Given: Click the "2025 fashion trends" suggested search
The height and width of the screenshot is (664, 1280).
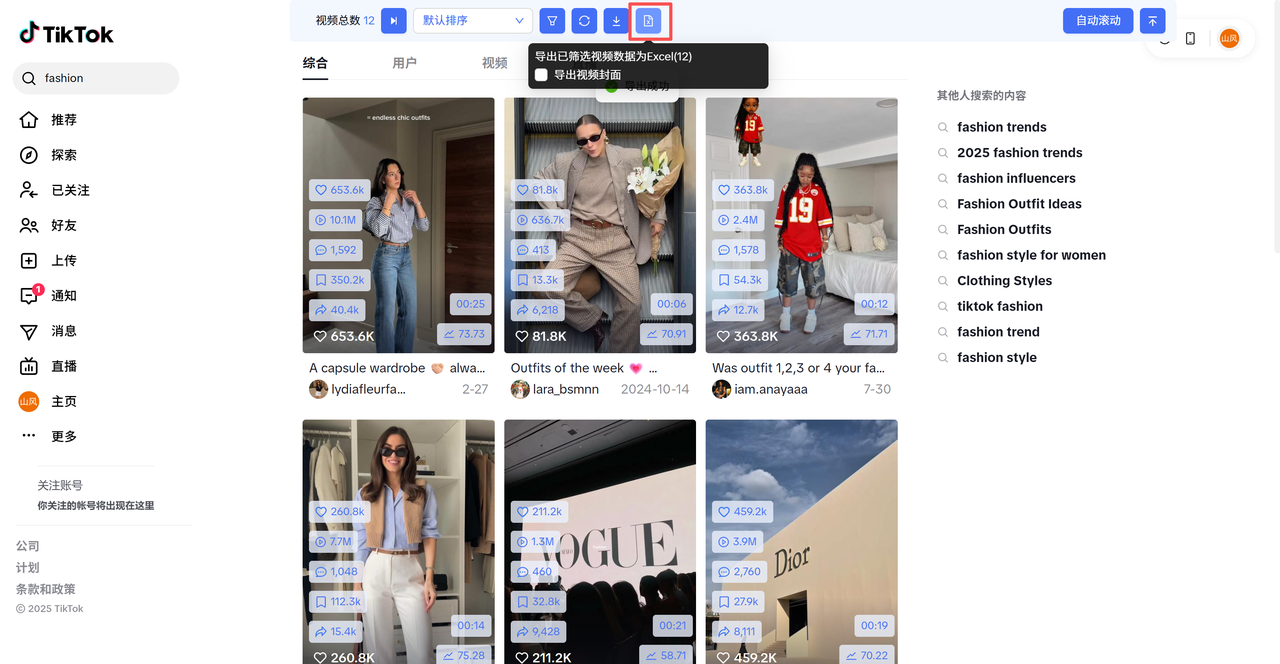Looking at the screenshot, I should [x=1019, y=153].
